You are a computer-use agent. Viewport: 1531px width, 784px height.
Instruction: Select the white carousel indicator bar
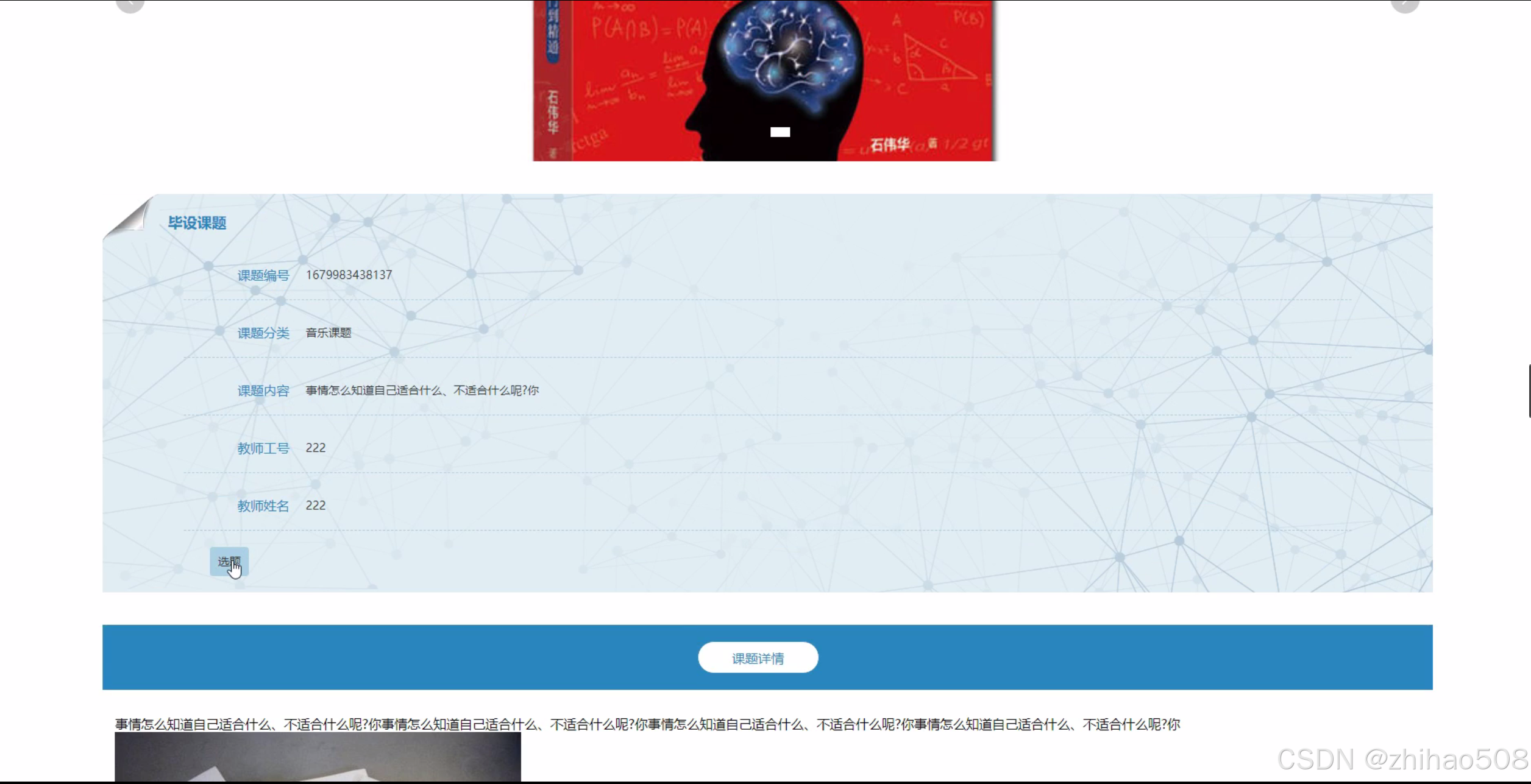point(780,132)
